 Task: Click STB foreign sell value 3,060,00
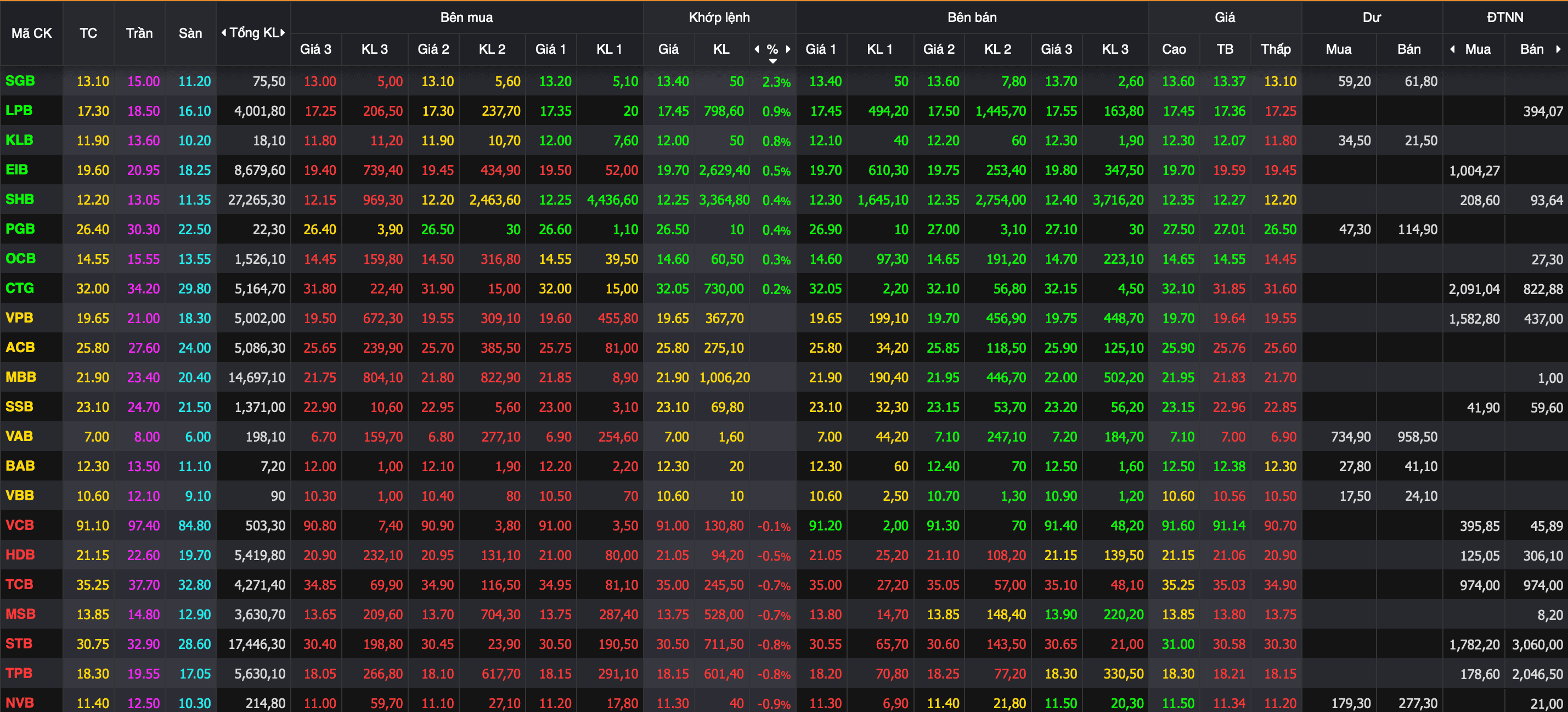1538,645
